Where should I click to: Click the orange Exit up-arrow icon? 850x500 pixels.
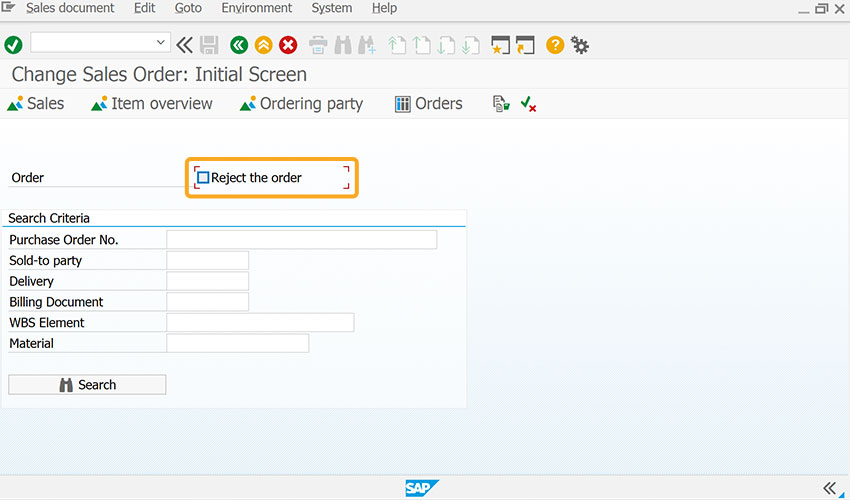pos(263,45)
